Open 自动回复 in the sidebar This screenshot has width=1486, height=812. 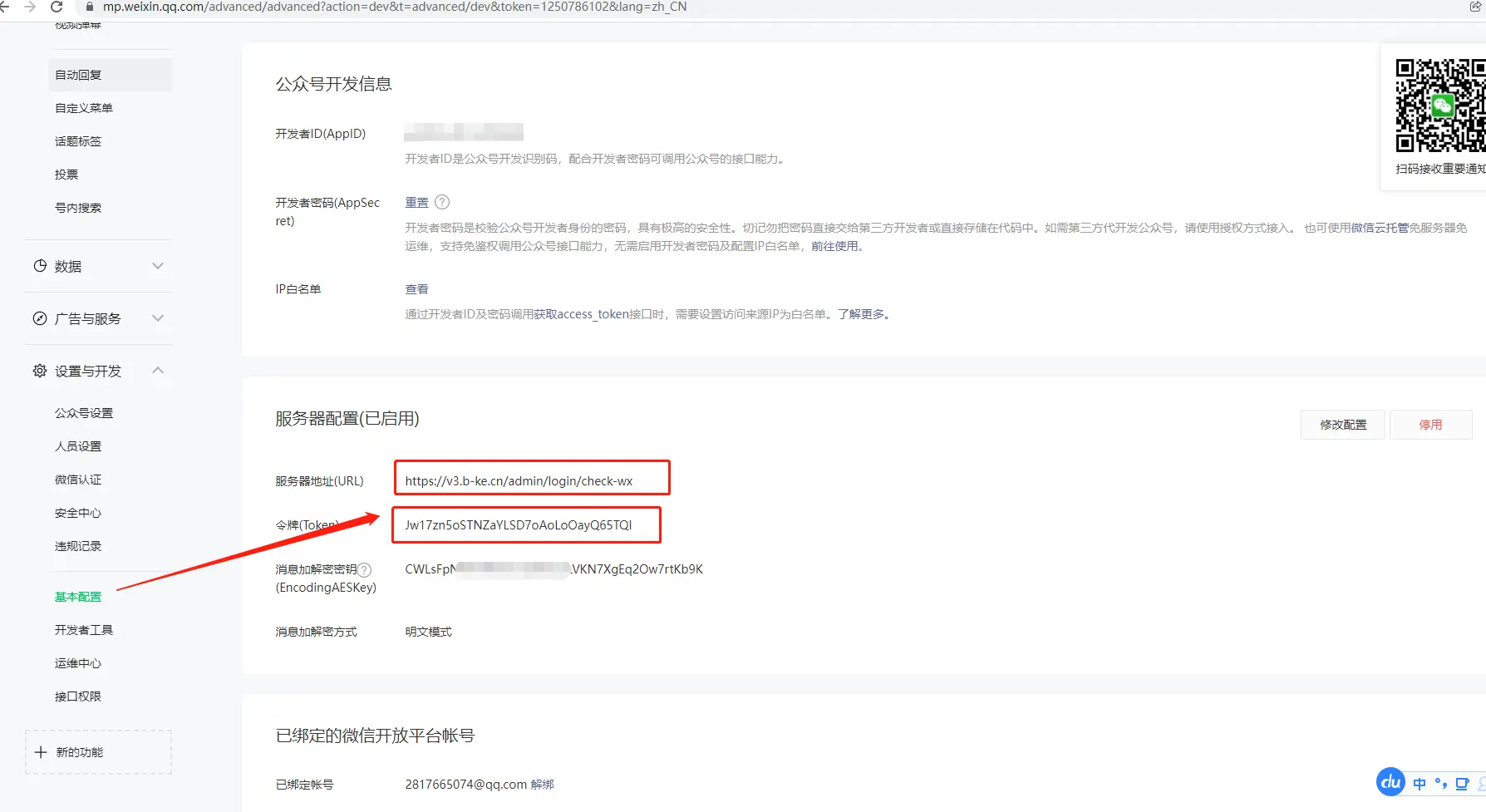point(110,75)
